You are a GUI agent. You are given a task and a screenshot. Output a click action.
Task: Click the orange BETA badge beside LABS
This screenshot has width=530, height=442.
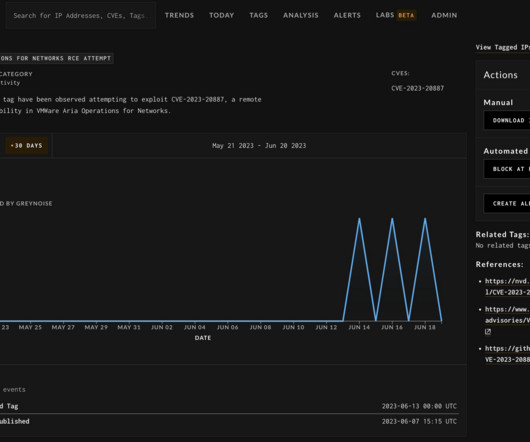(406, 15)
